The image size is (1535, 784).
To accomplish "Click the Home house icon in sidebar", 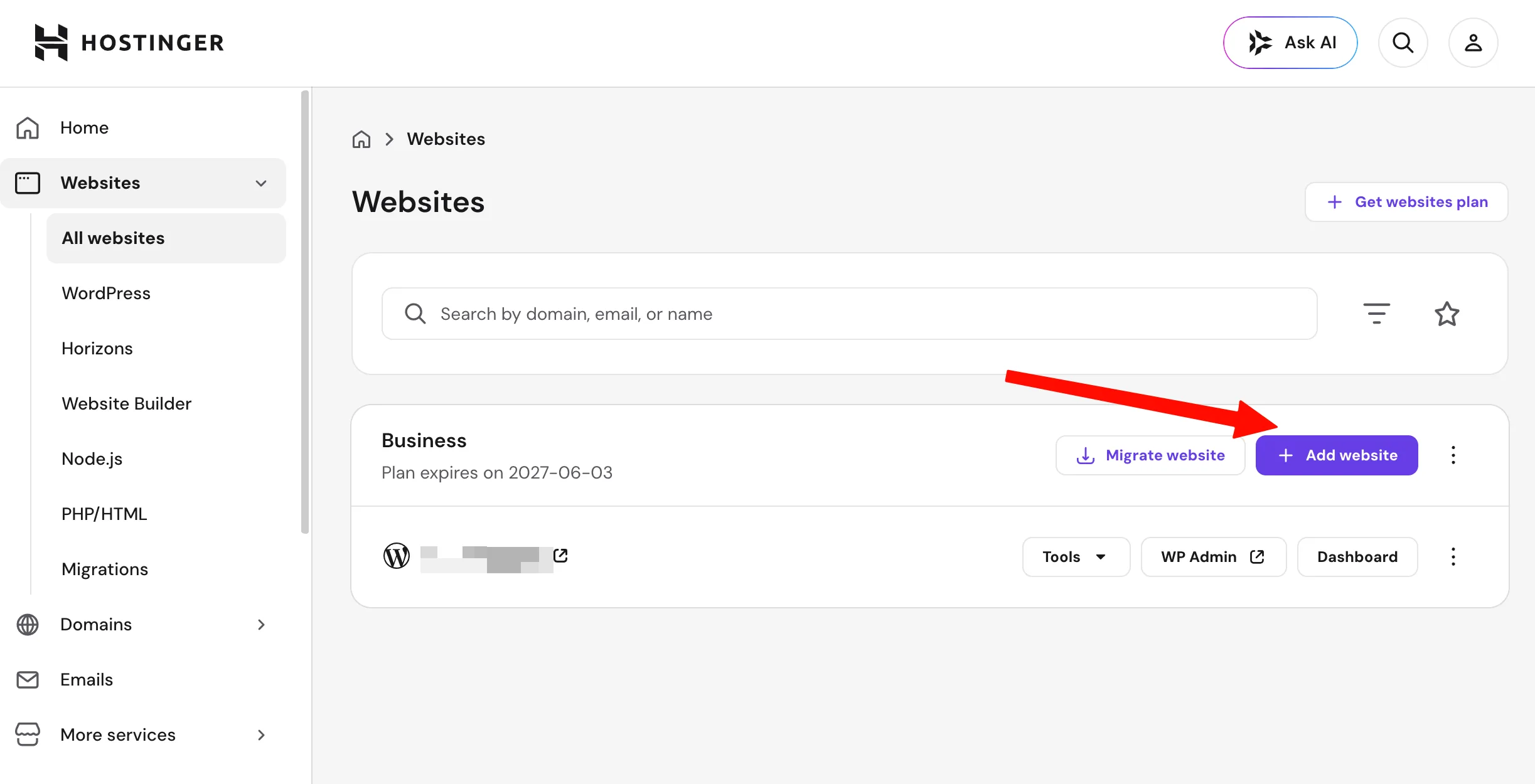I will (28, 128).
